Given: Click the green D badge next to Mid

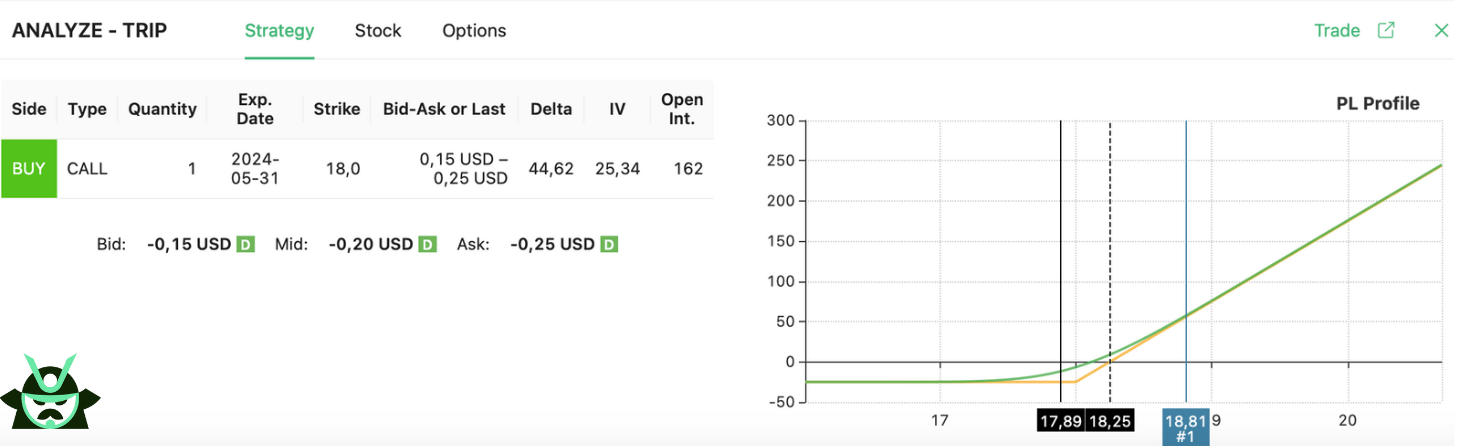Looking at the screenshot, I should pyautogui.click(x=427, y=244).
